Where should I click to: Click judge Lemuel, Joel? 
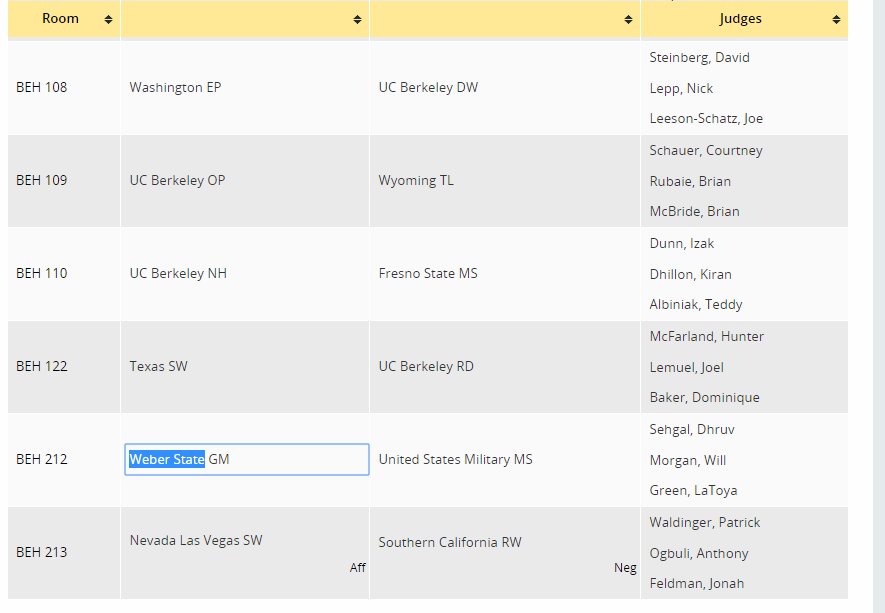coord(686,368)
